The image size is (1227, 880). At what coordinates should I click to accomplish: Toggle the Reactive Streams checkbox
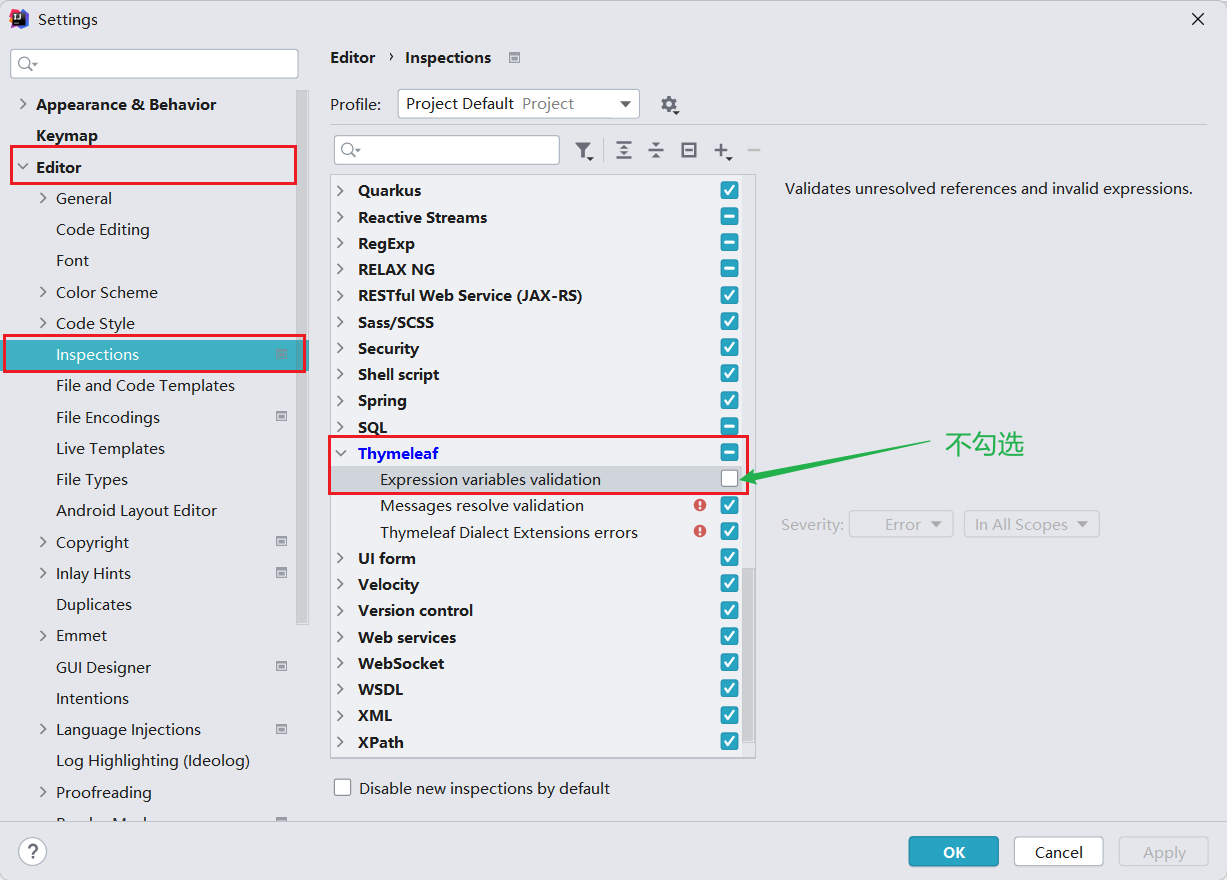729,216
